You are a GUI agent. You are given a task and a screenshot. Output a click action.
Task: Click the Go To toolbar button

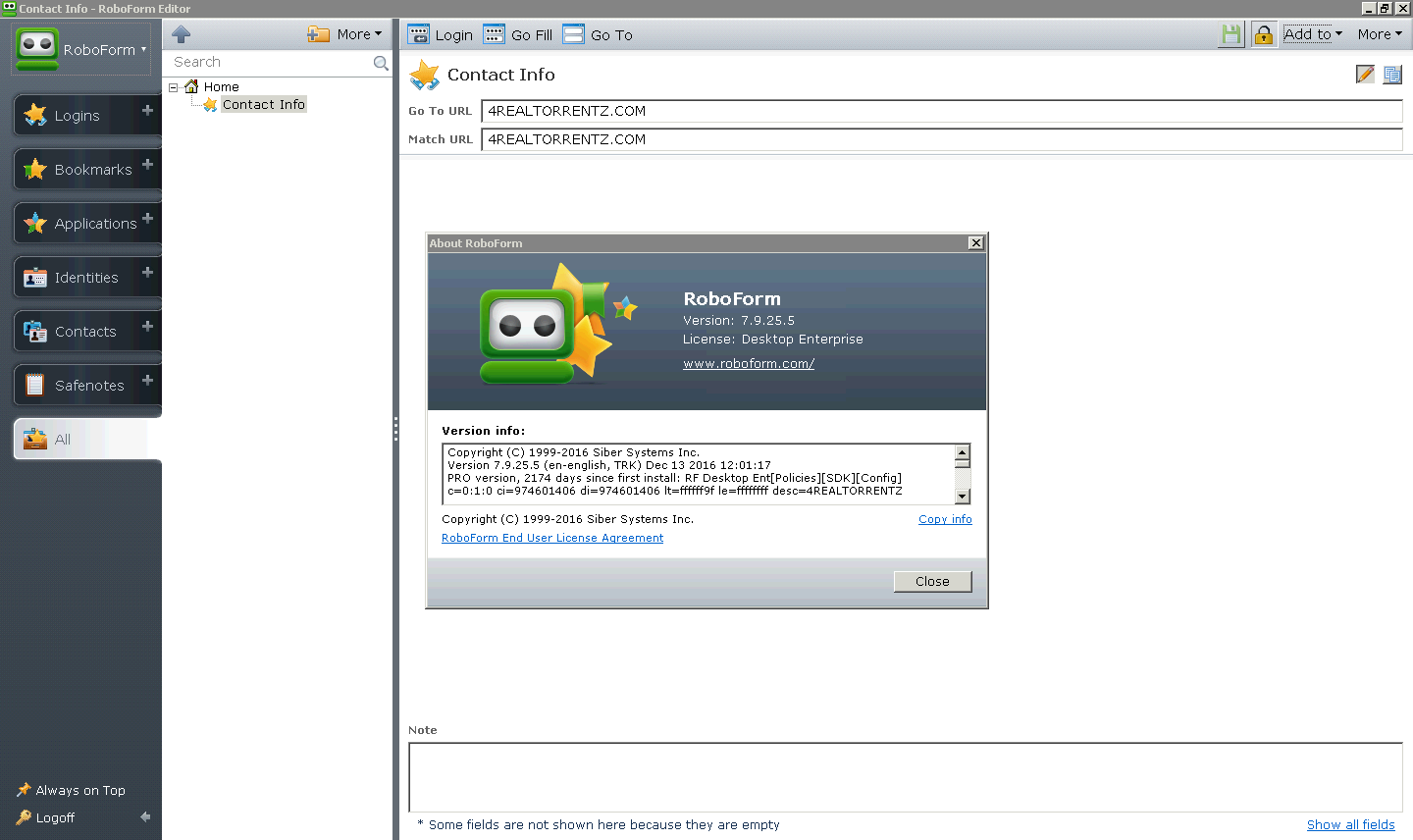598,35
